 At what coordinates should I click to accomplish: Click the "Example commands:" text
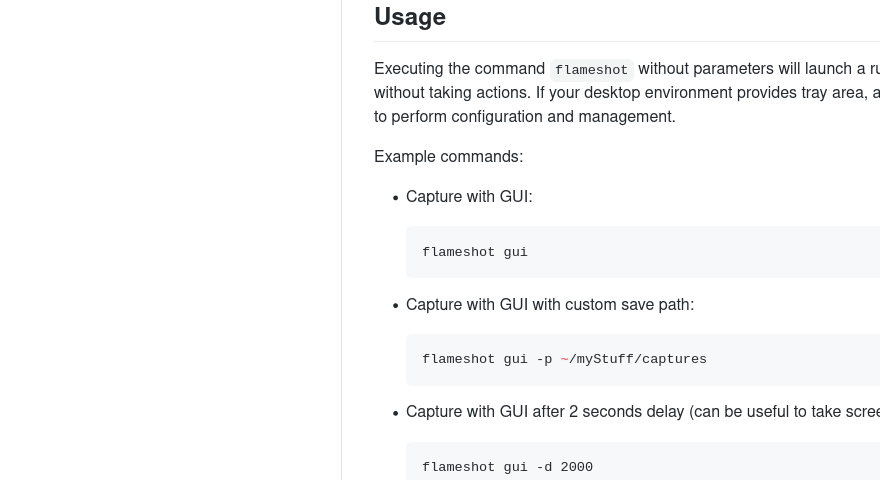[x=448, y=157]
